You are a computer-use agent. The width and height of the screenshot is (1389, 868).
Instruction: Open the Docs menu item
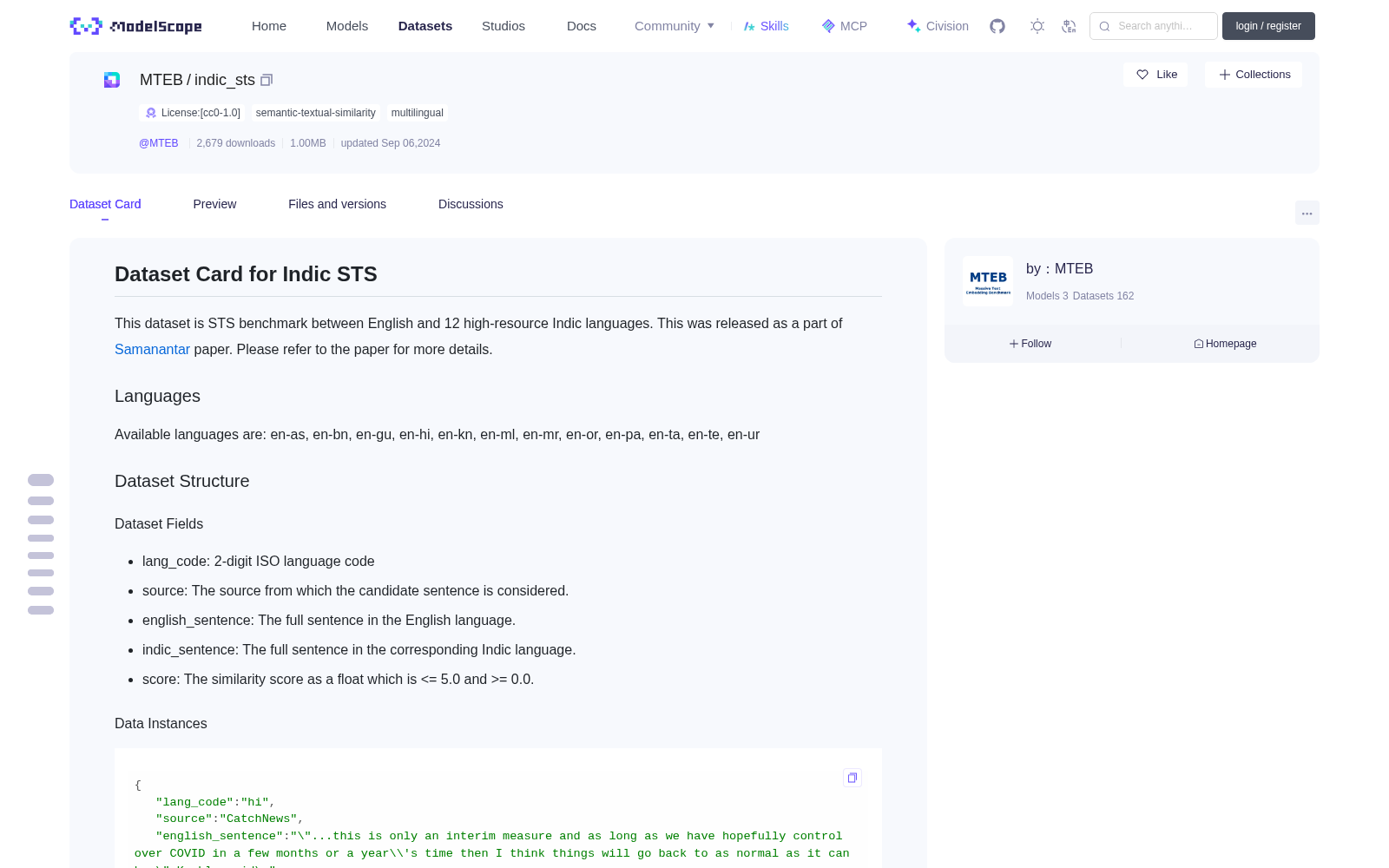(582, 26)
